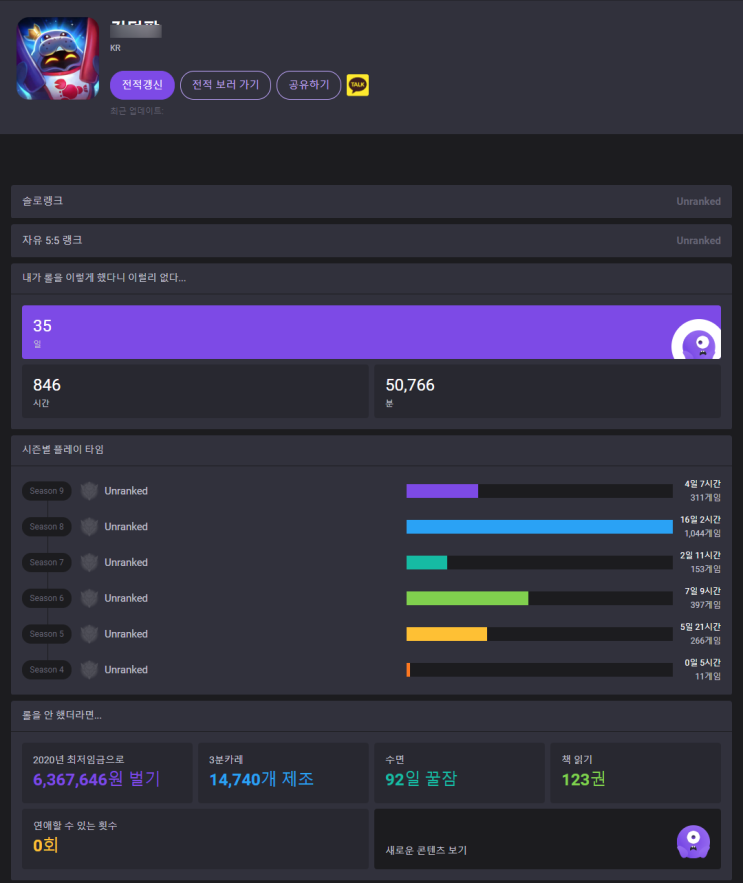This screenshot has width=743, height=883.
Task: Click the orange Season 4 playtime bar
Action: 408,670
